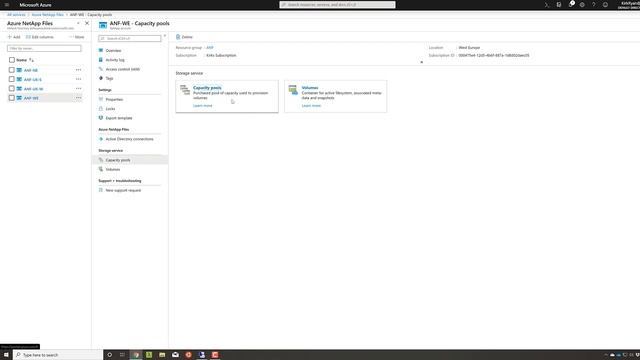Expand the More toolbar menu
The height and width of the screenshot is (360, 640).
[77, 37]
